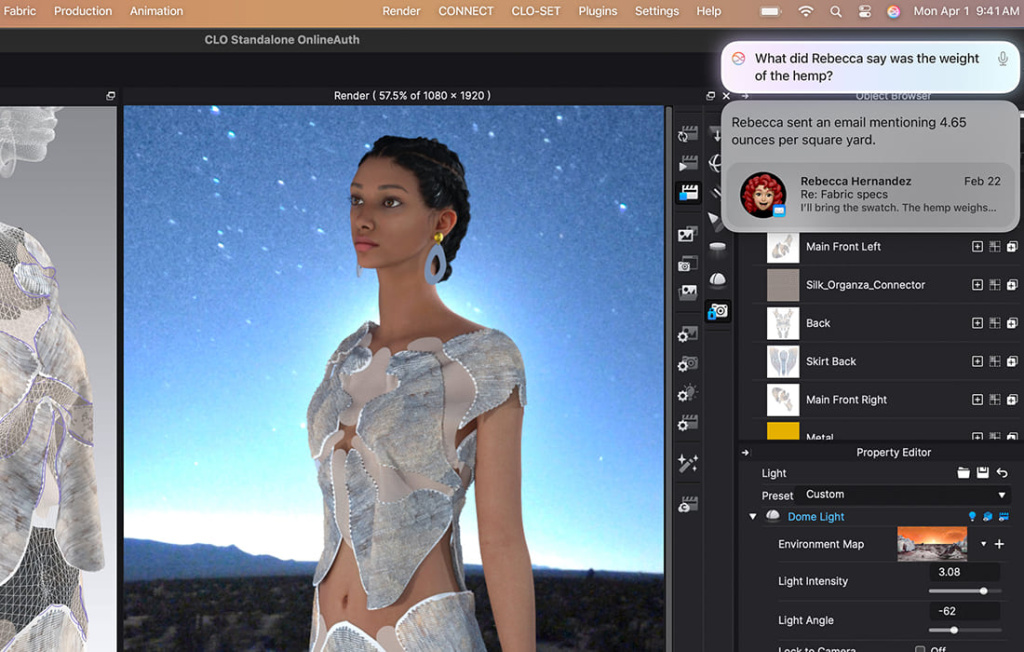The image size is (1024, 652).
Task: Toggle the lock camera icon
Action: click(718, 311)
